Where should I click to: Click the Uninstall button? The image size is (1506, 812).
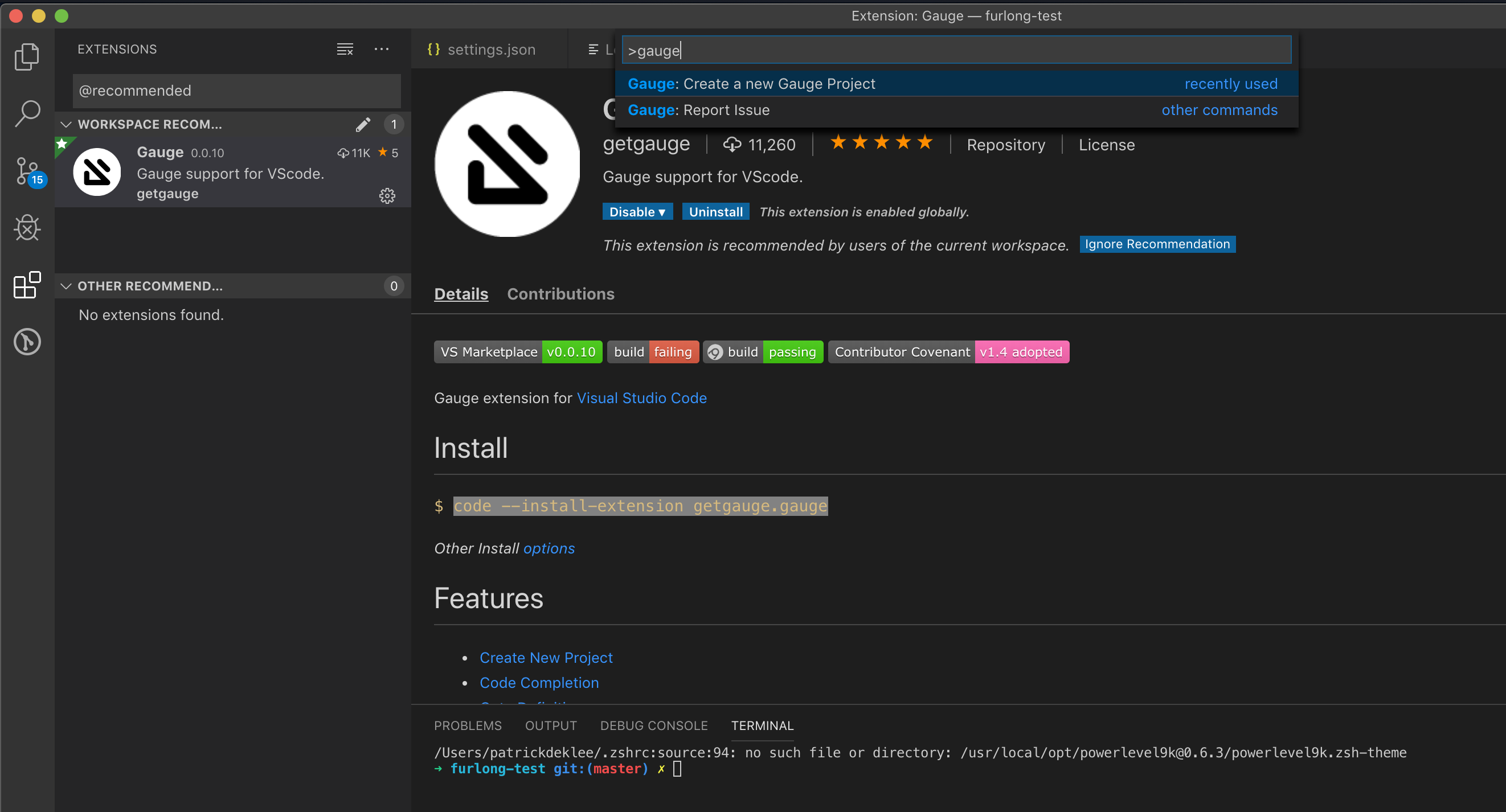pos(715,211)
